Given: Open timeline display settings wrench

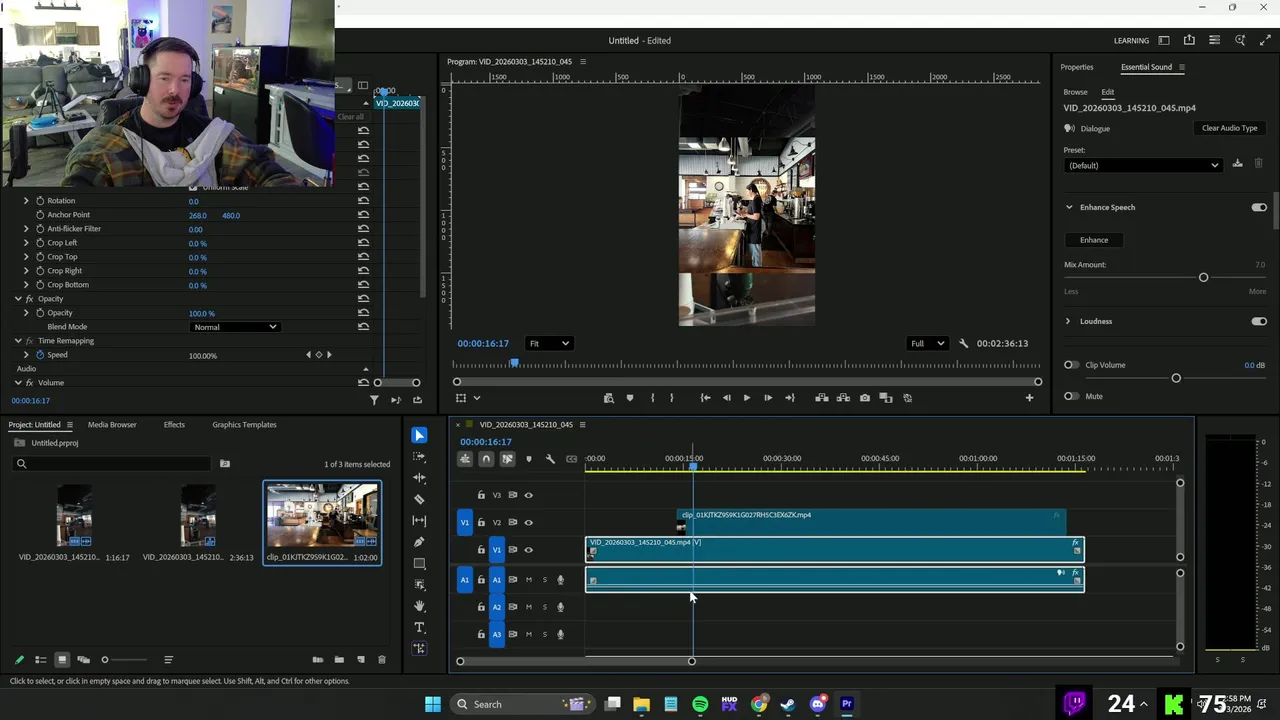Looking at the screenshot, I should pyautogui.click(x=550, y=459).
